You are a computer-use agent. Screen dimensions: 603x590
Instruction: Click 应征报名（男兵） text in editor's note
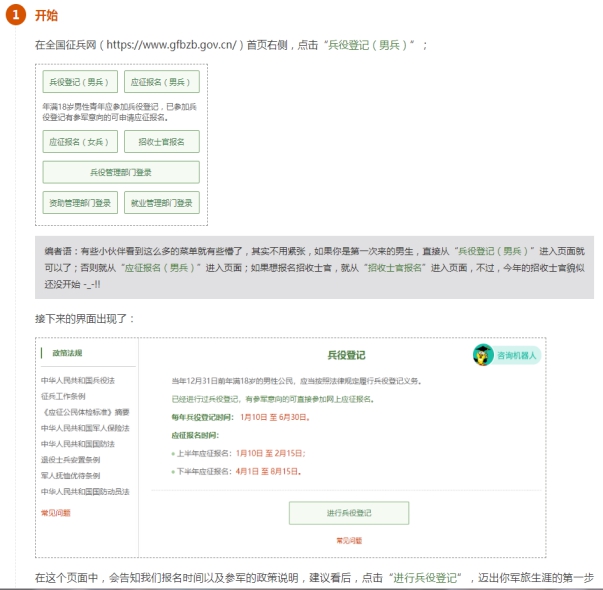161,268
